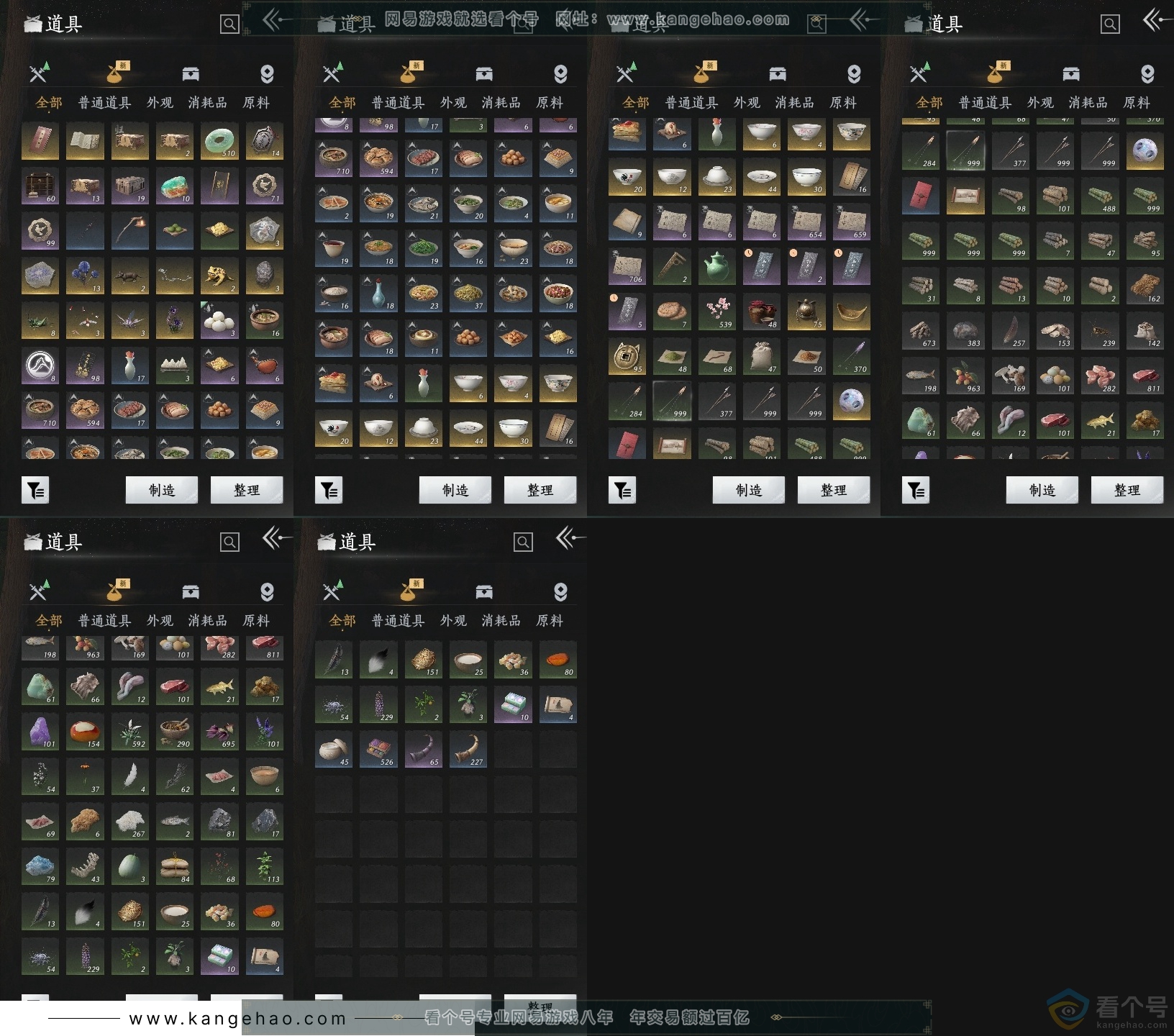This screenshot has width=1174, height=1036.
Task: Switch to 原料 tab in third top panel
Action: pos(843,103)
